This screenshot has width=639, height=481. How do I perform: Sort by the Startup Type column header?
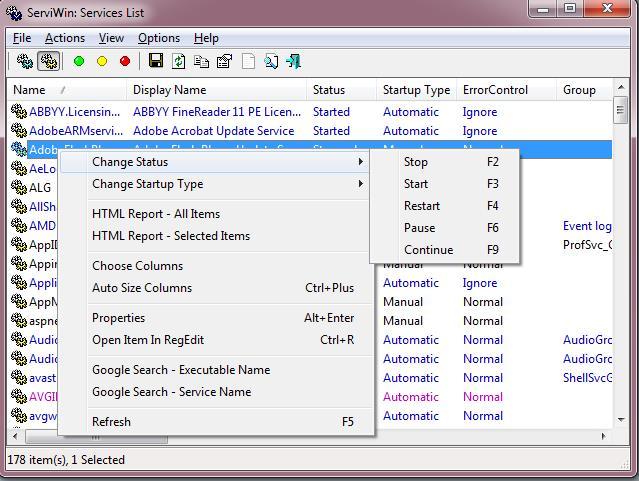click(416, 90)
